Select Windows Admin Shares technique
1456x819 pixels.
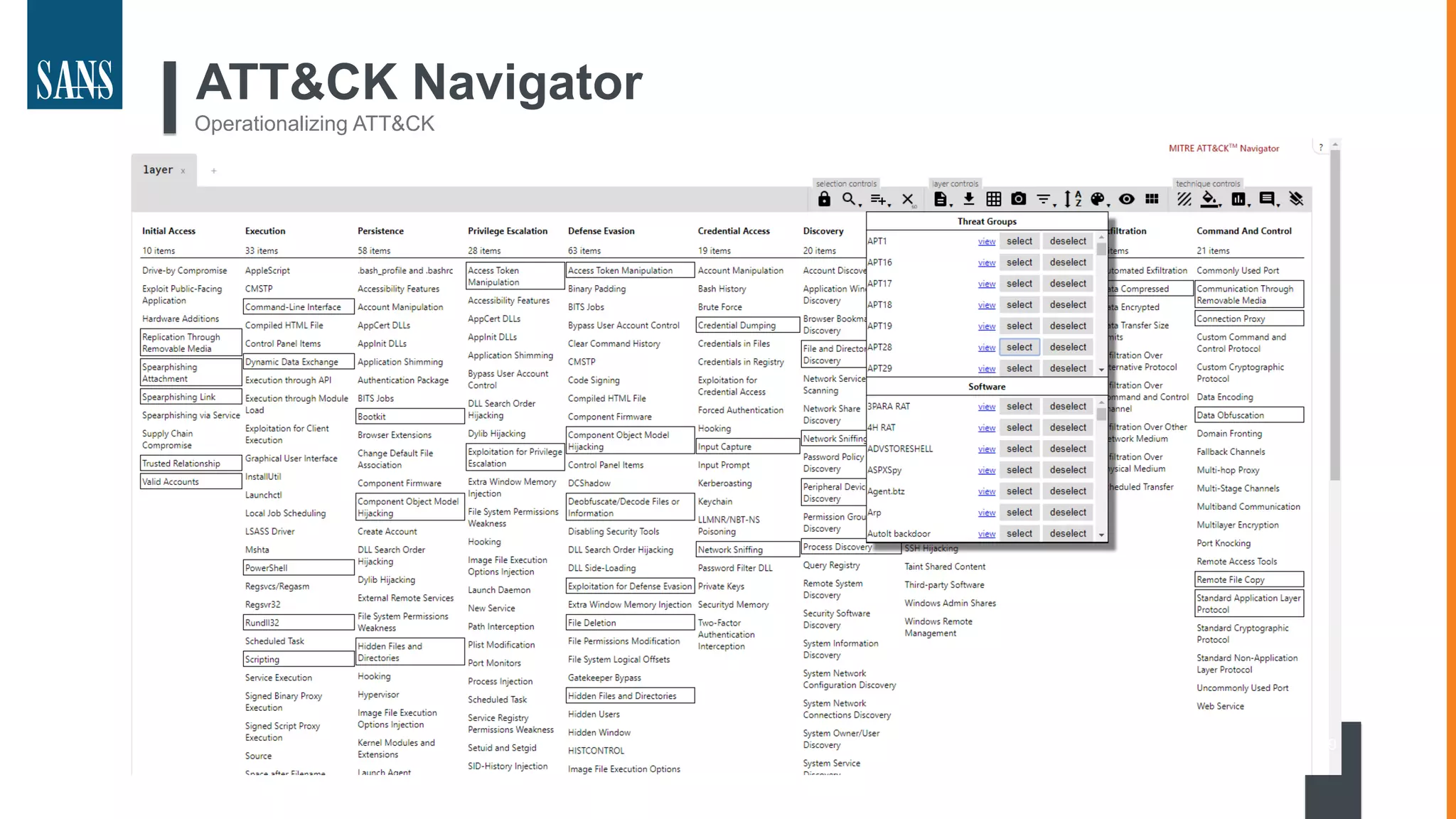click(950, 604)
